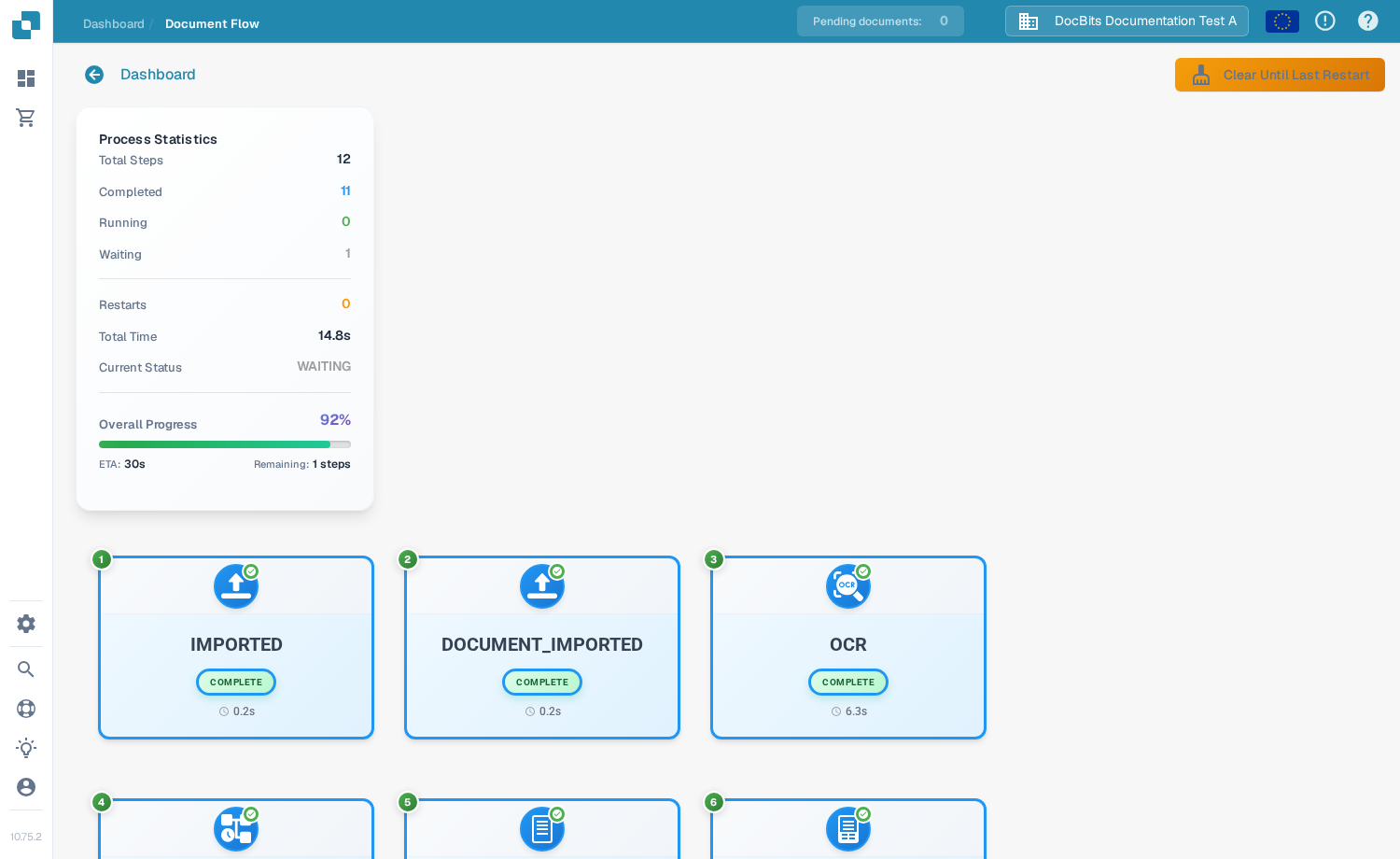Click the DOCUMENT_IMPORTED step upload icon
The height and width of the screenshot is (859, 1400).
(x=542, y=586)
